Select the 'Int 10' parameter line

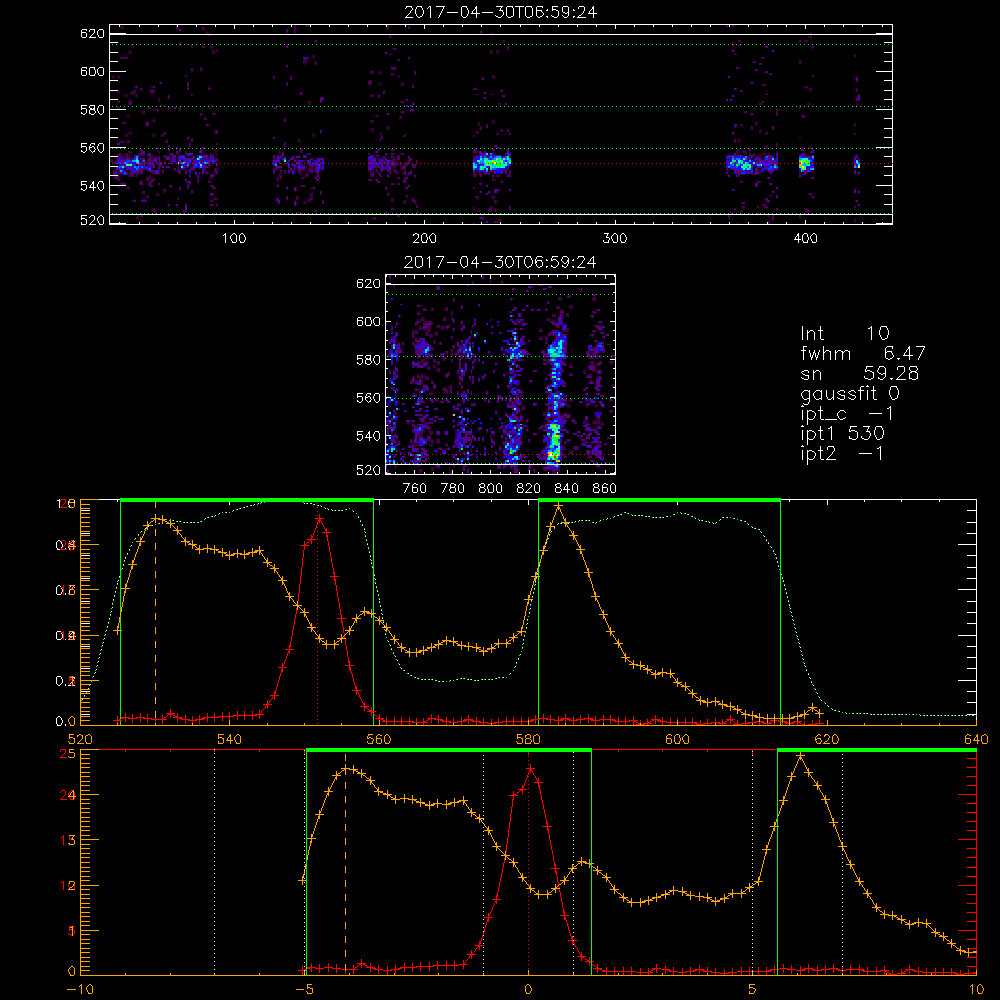coord(845,334)
